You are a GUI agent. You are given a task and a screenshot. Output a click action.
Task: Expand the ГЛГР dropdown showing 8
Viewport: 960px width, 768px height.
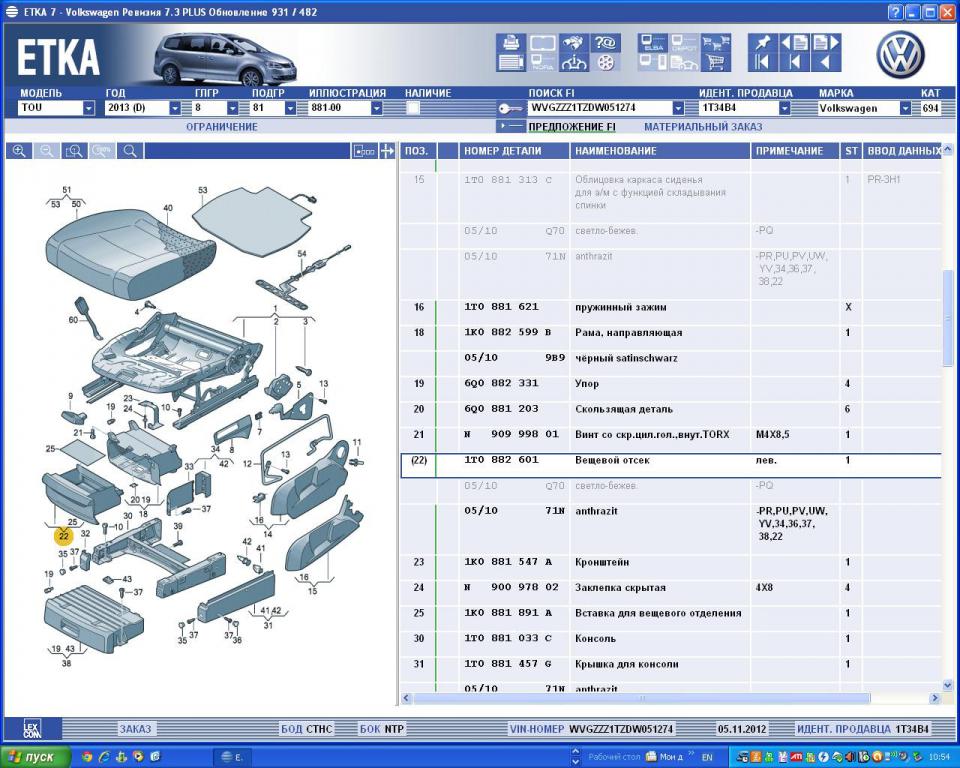233,108
